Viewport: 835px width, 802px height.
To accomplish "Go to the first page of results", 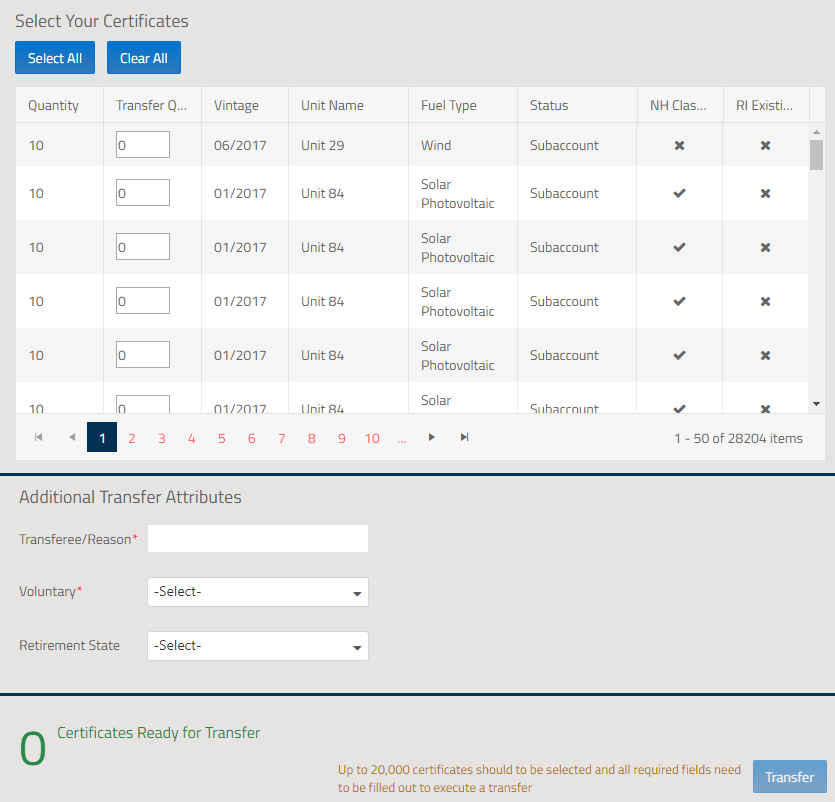I will click(x=39, y=438).
